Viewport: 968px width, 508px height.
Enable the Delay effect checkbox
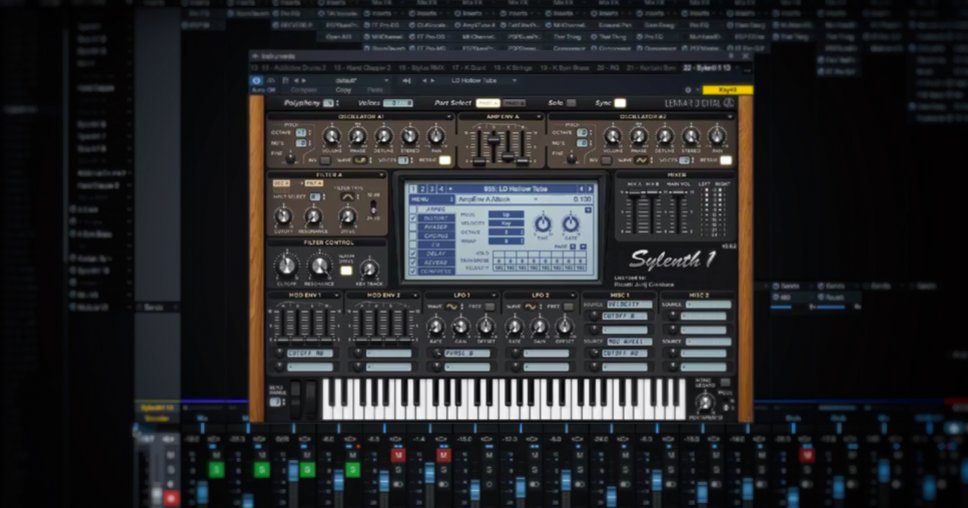coord(412,254)
